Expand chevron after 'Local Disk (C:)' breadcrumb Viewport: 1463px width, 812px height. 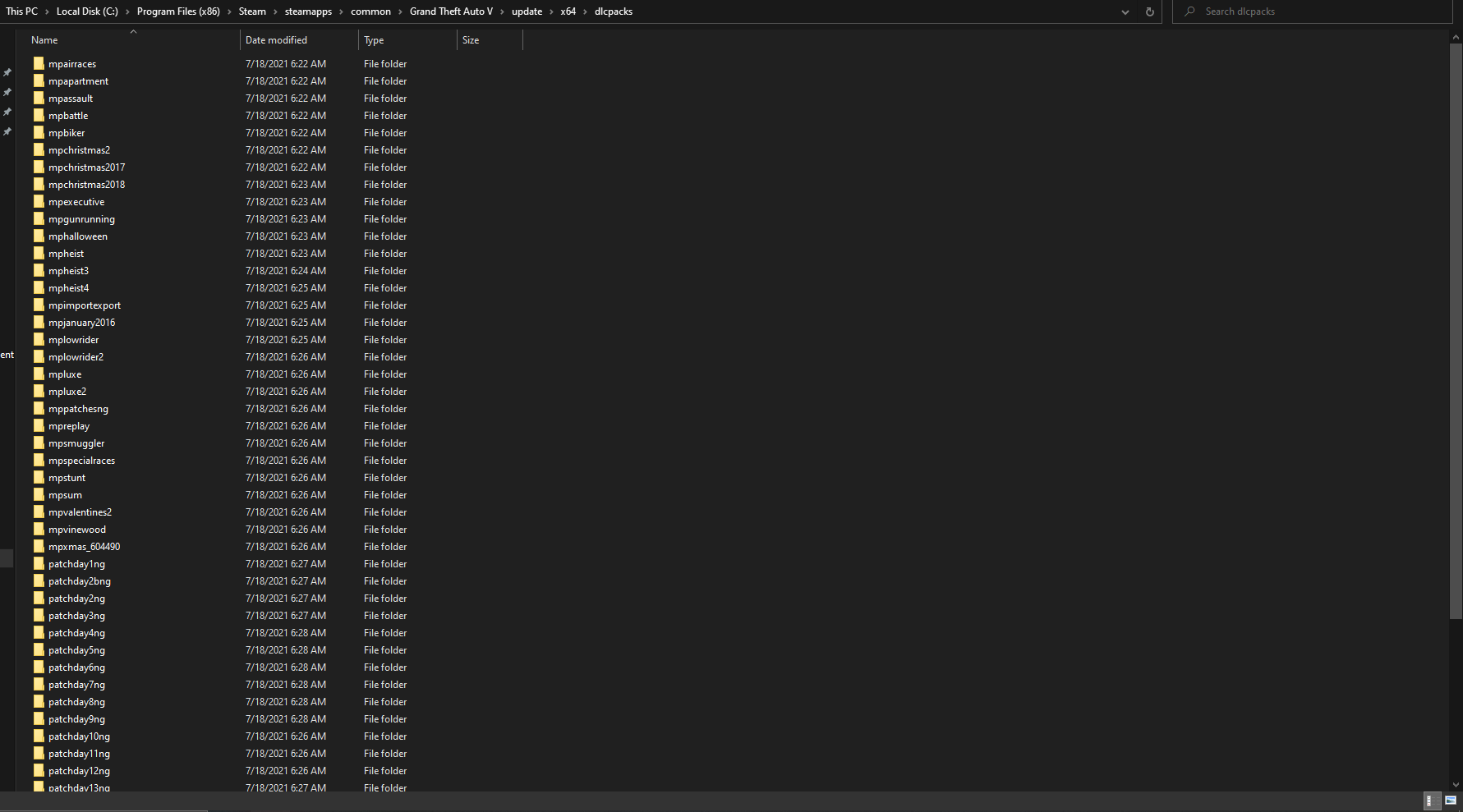point(127,11)
